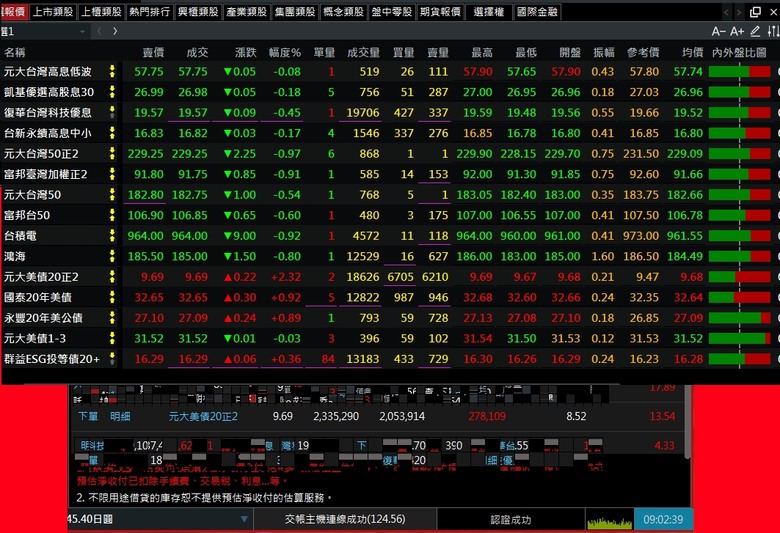Decrease font size with A- icon
The image size is (780, 533).
pos(718,32)
